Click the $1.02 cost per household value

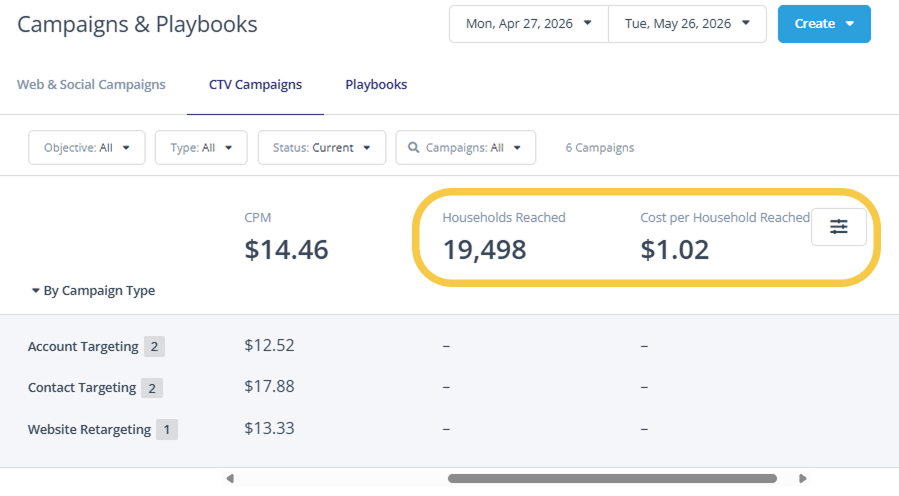click(675, 249)
